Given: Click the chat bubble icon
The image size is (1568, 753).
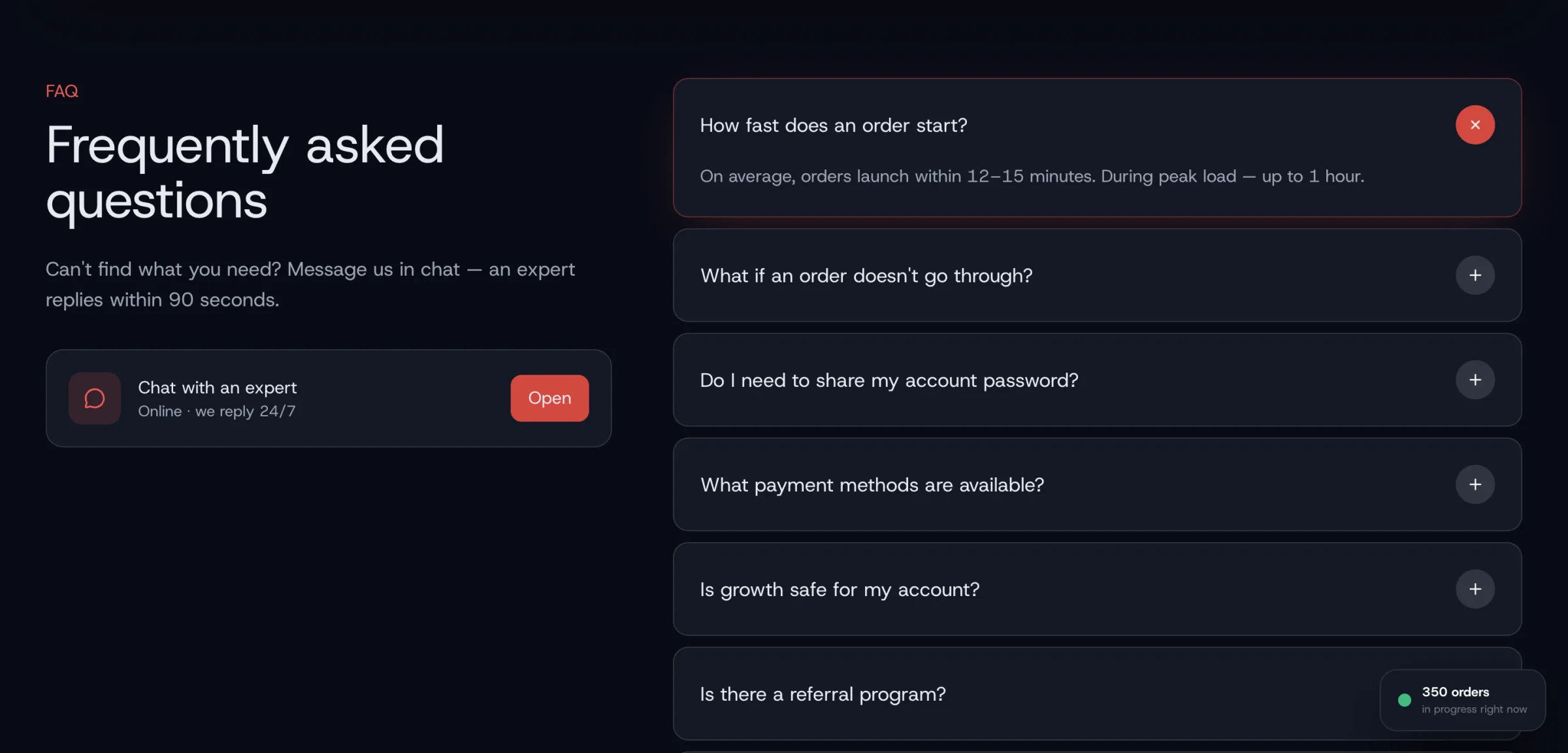Looking at the screenshot, I should point(95,398).
